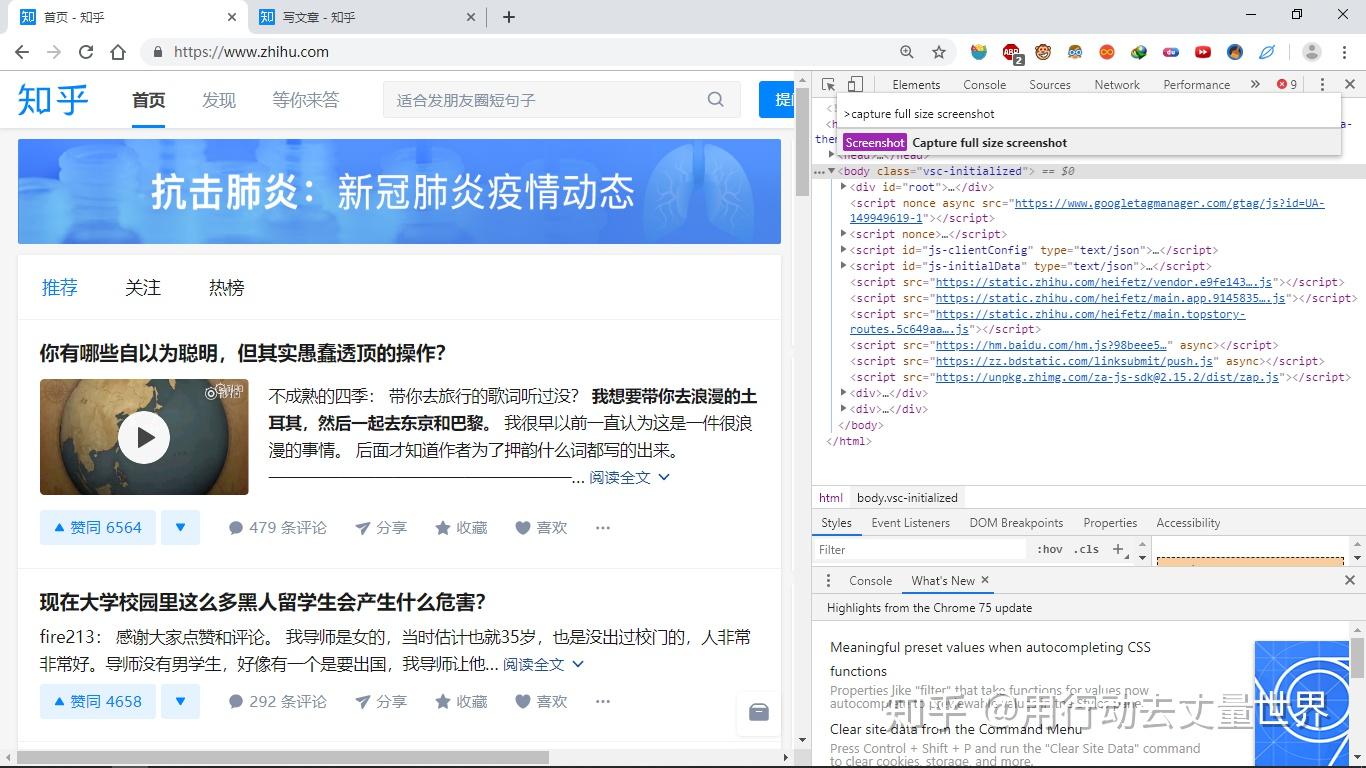1366x768 pixels.
Task: Click the Zhihu search magnifier icon
Action: [x=715, y=99]
